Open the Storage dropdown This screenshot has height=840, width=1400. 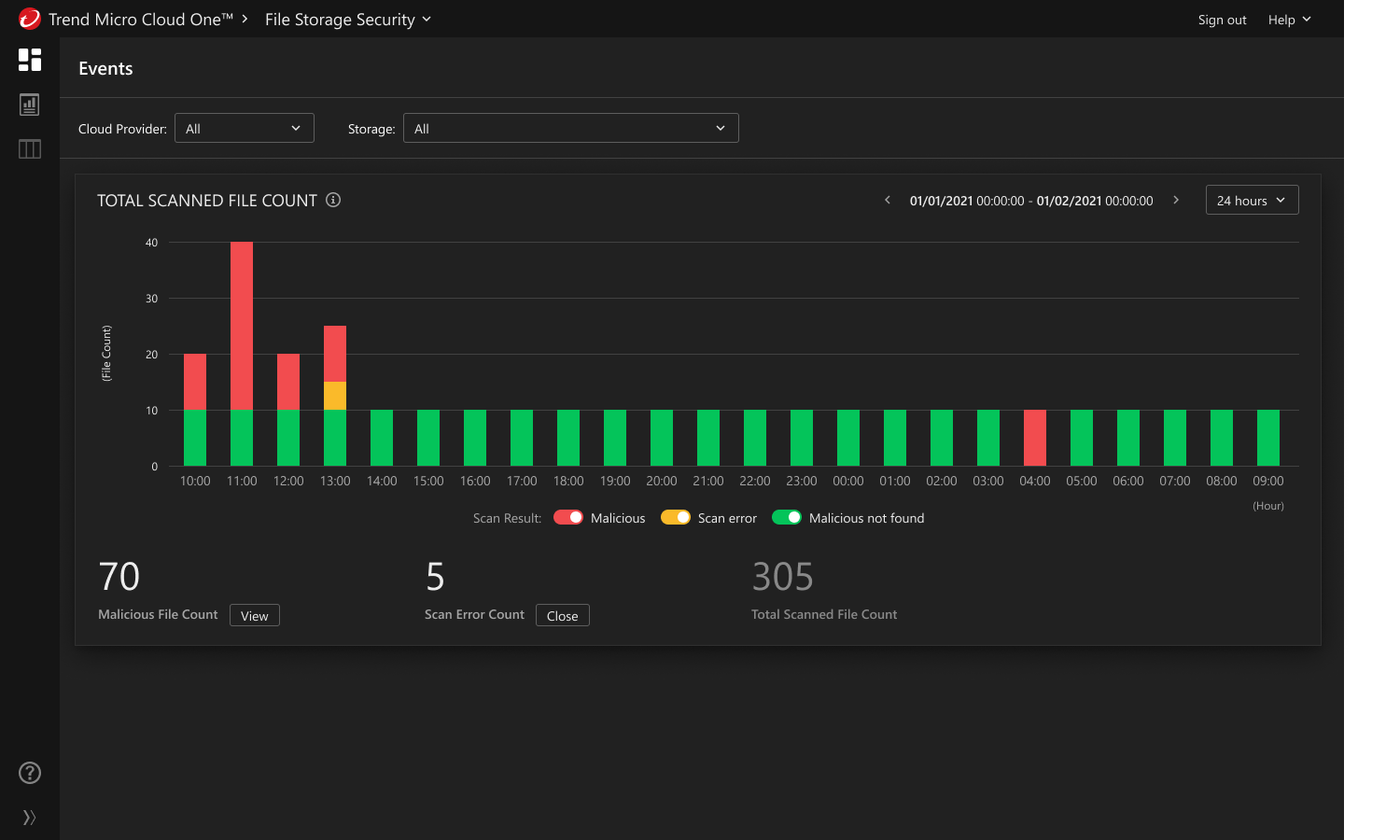(570, 128)
